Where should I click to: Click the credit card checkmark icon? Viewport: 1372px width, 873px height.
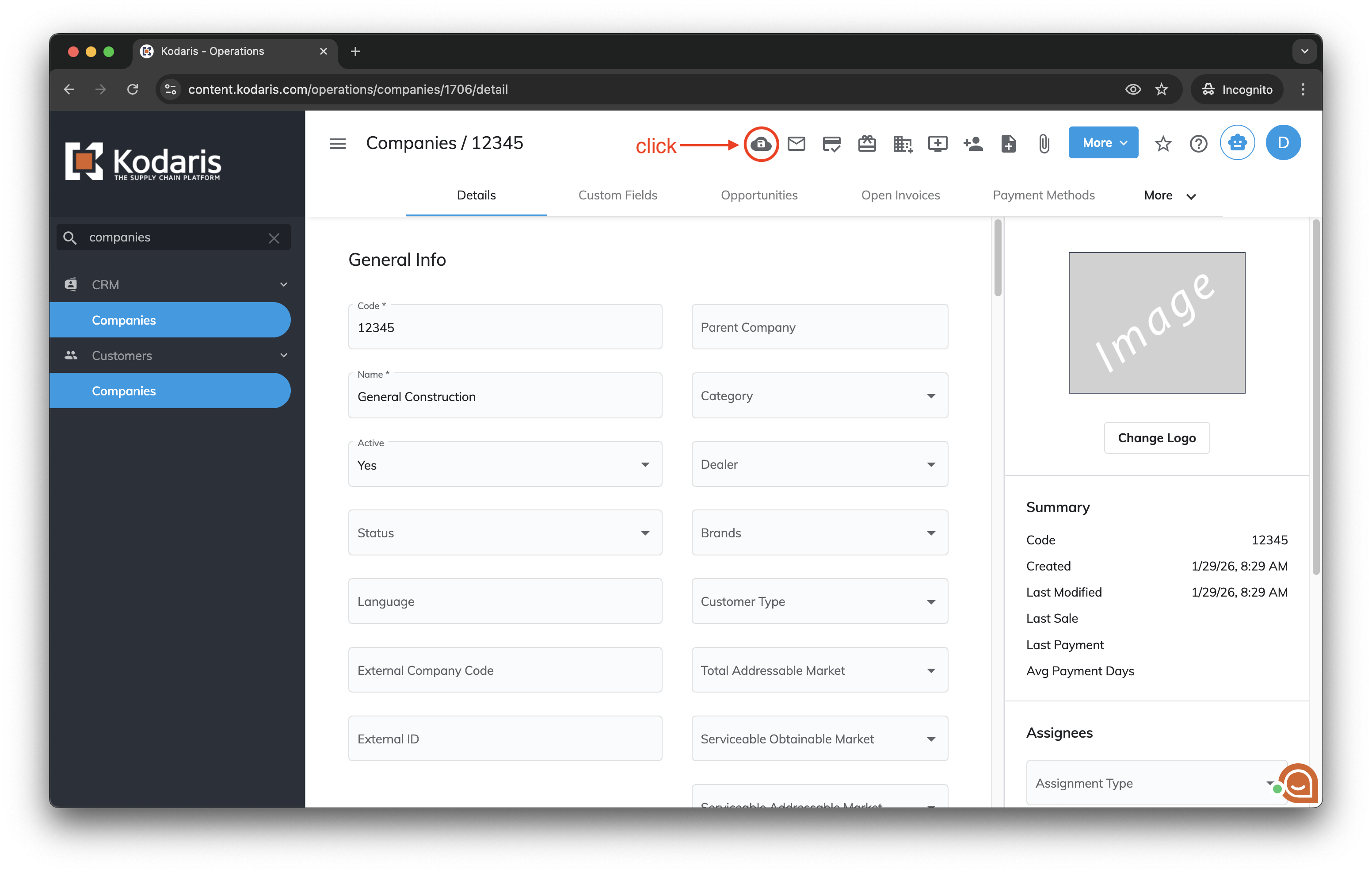[x=831, y=144]
